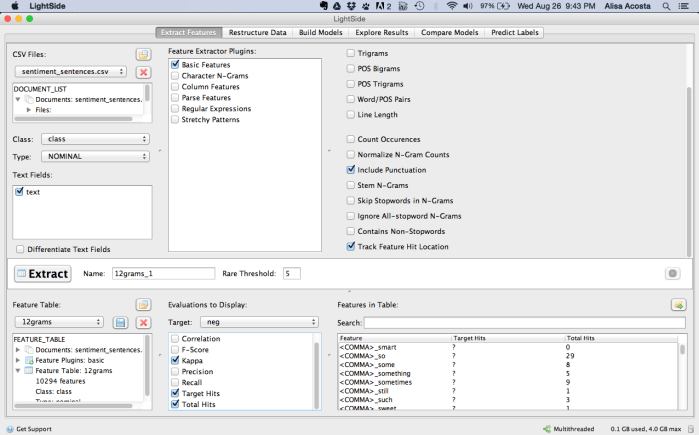Click the Extract button
699x435 pixels.
43,274
